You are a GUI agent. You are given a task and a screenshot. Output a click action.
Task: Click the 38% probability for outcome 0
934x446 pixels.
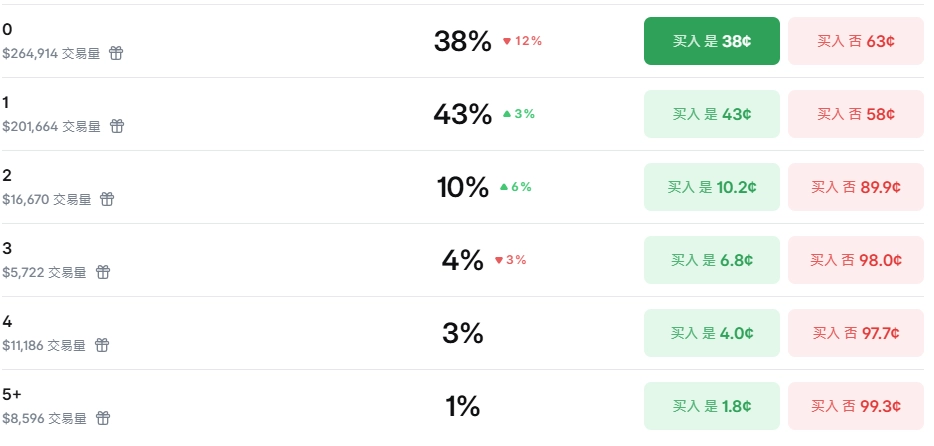click(x=462, y=41)
